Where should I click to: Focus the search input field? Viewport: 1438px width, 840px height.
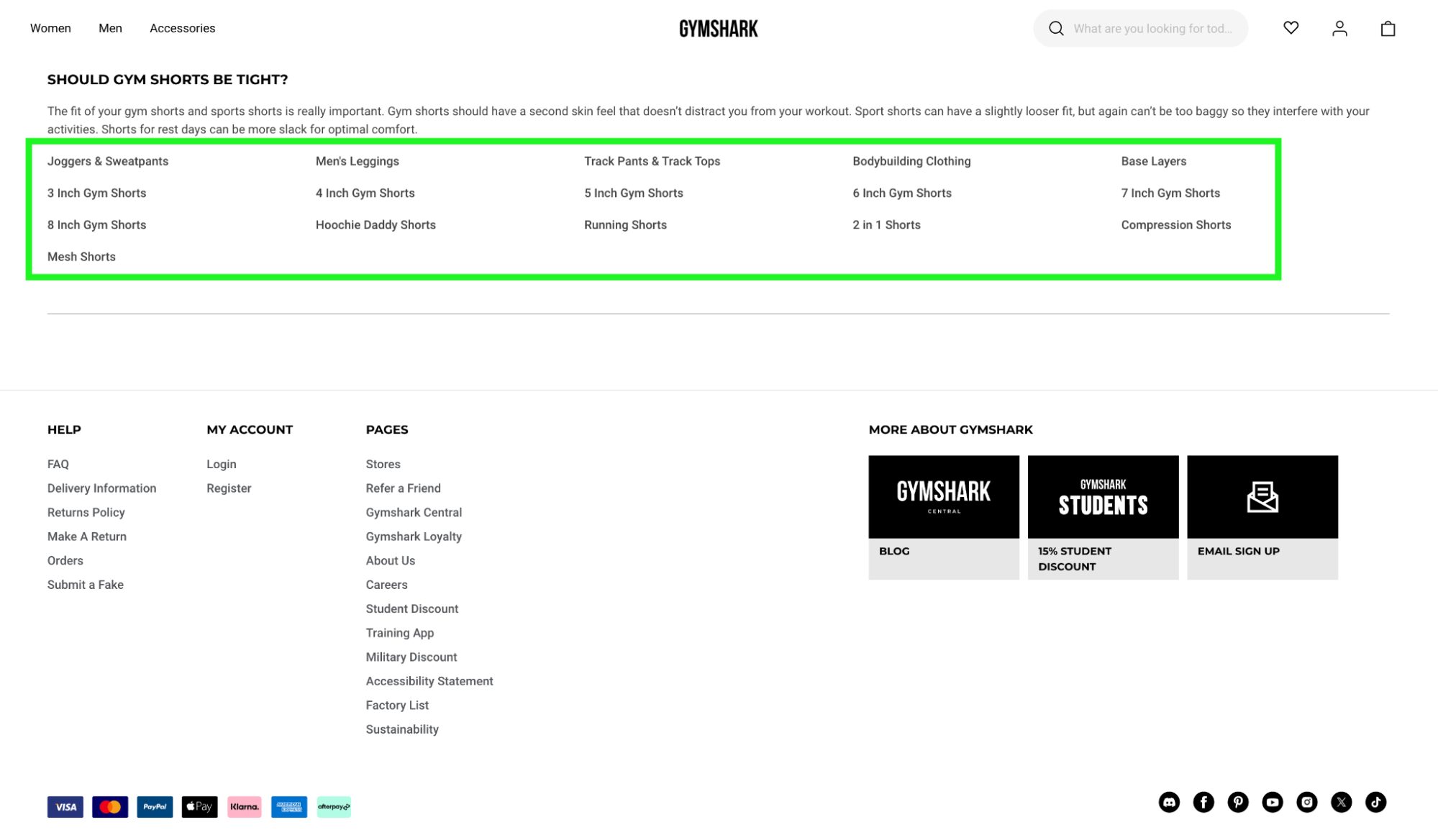pyautogui.click(x=1152, y=28)
